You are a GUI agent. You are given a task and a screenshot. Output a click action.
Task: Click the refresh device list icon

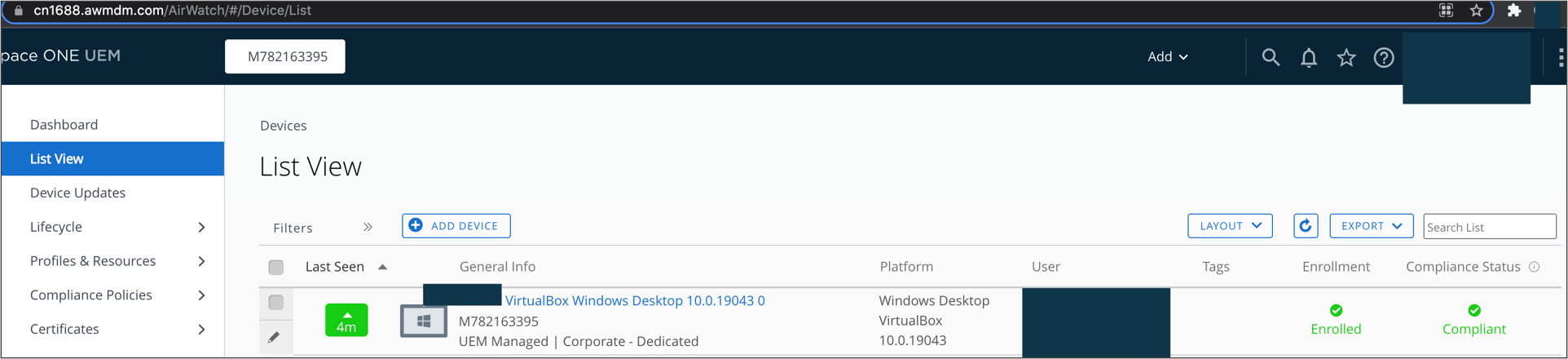(x=1306, y=226)
